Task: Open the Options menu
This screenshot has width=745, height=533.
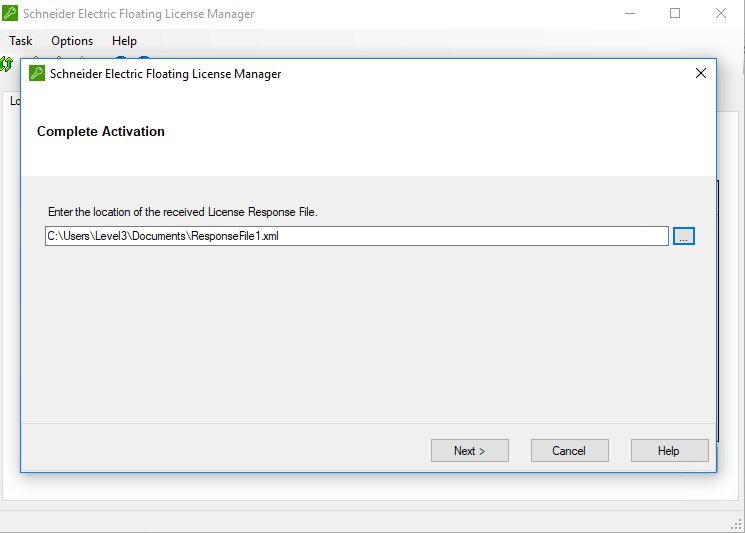Action: 72,41
